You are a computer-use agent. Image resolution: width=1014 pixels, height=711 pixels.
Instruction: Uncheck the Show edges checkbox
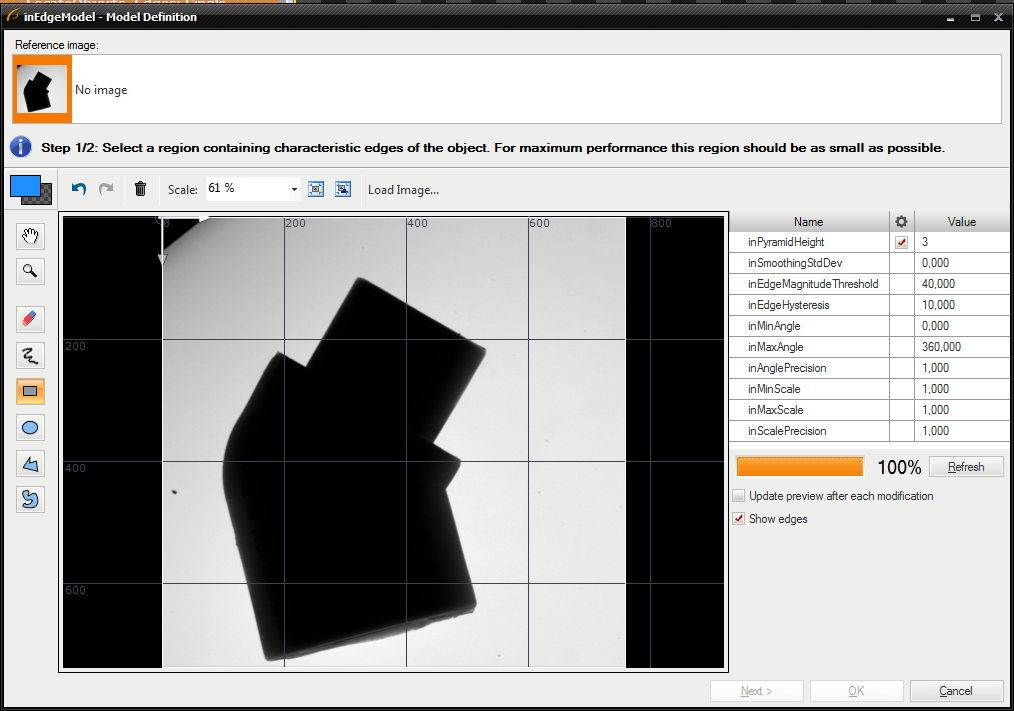point(739,519)
